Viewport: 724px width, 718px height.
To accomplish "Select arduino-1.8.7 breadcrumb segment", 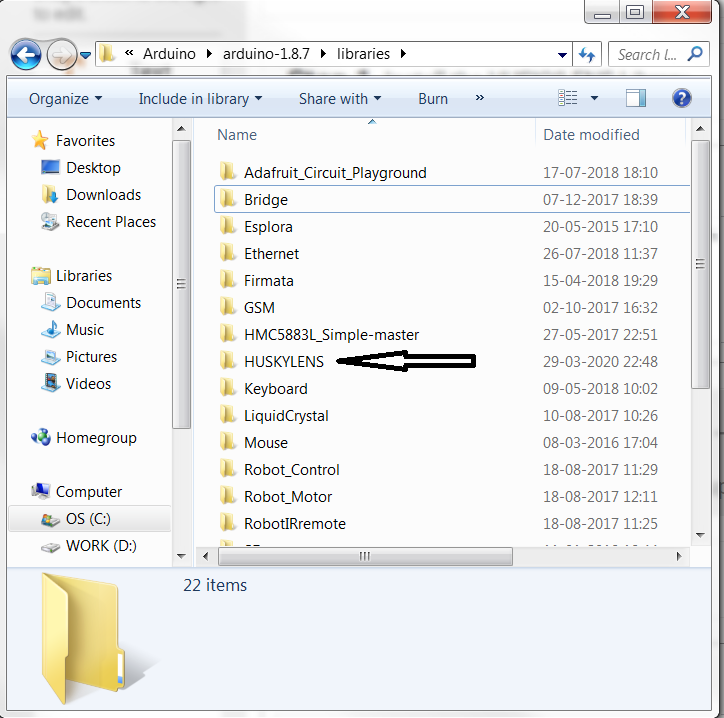I will pyautogui.click(x=266, y=54).
